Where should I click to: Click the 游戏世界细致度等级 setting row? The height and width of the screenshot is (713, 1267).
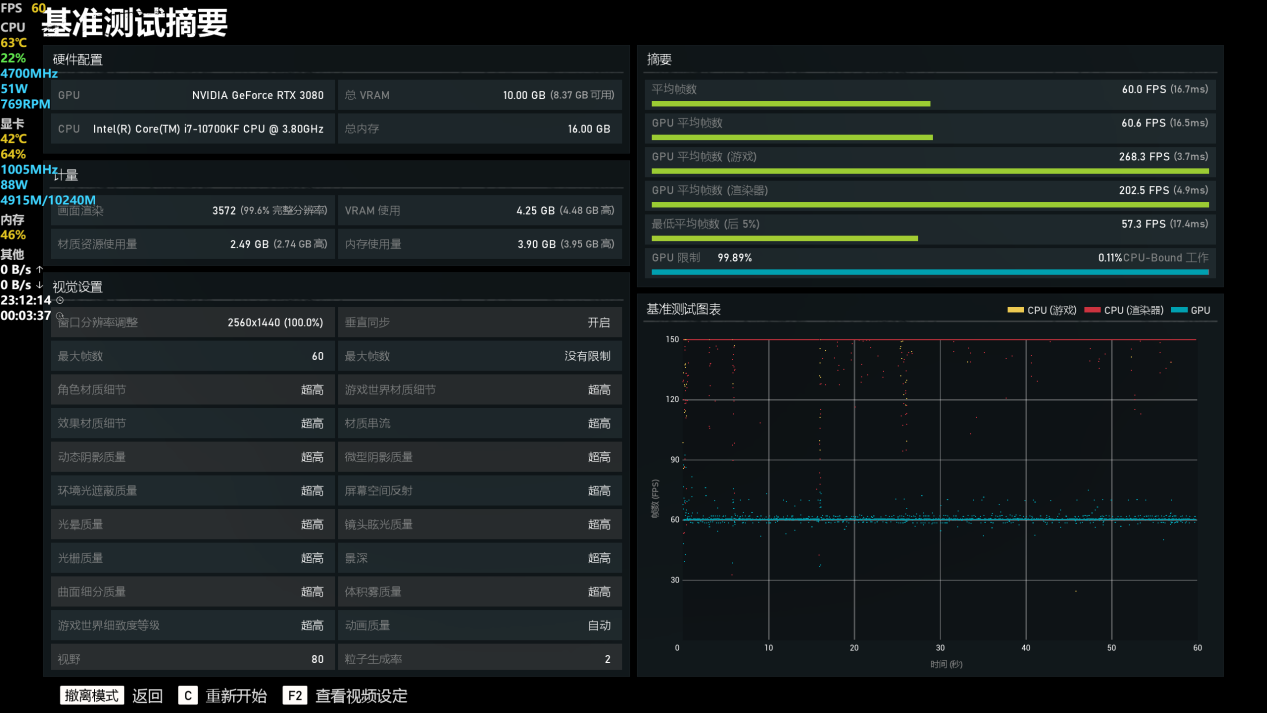193,625
